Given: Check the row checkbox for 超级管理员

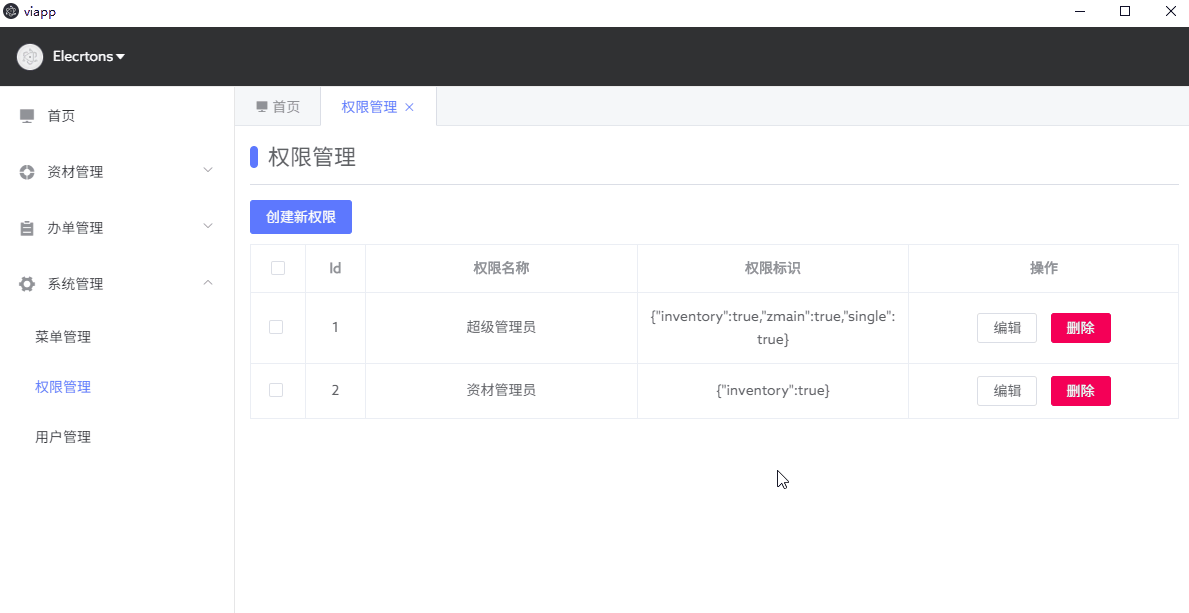Looking at the screenshot, I should click(276, 327).
